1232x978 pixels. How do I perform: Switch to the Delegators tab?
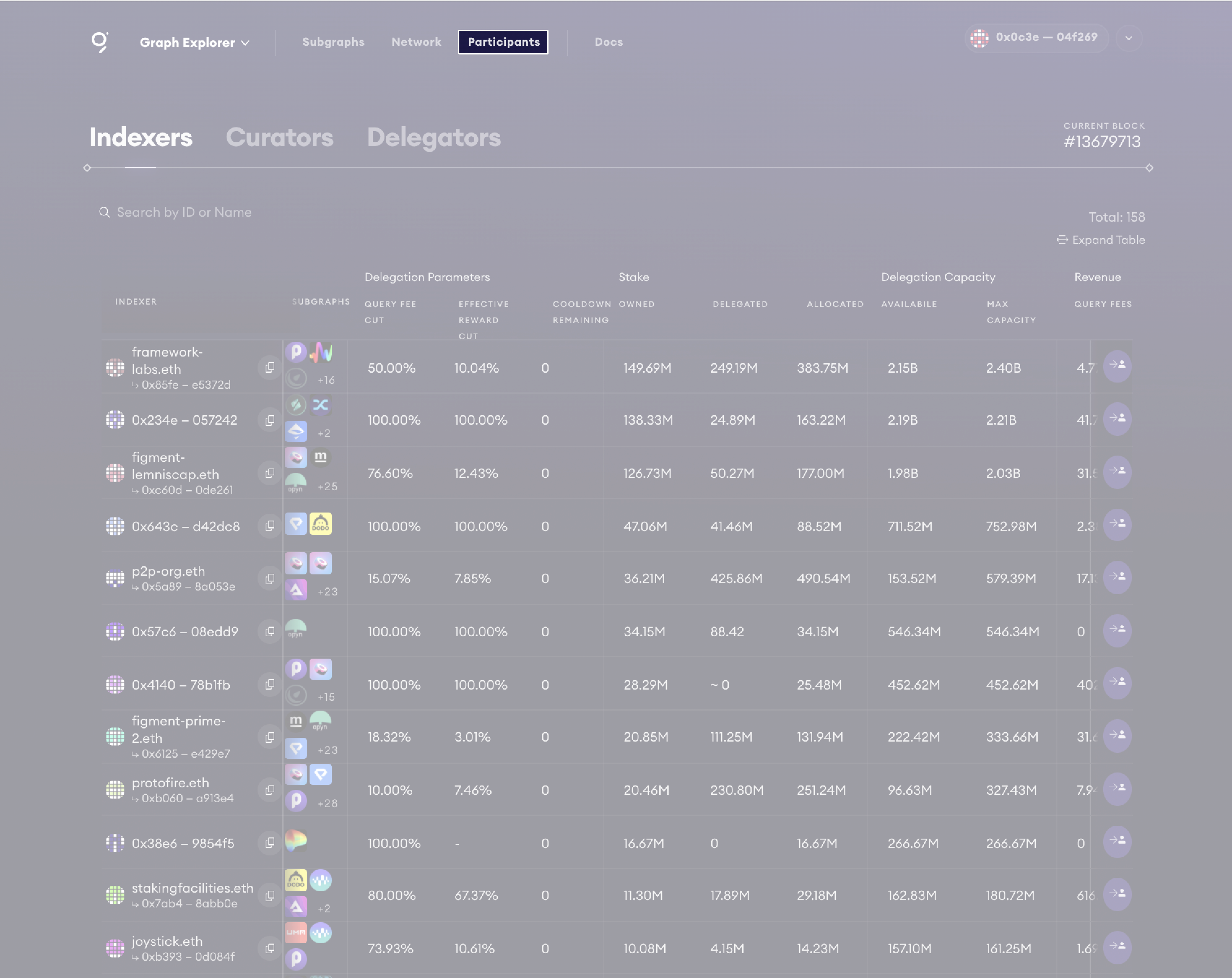[x=434, y=137]
